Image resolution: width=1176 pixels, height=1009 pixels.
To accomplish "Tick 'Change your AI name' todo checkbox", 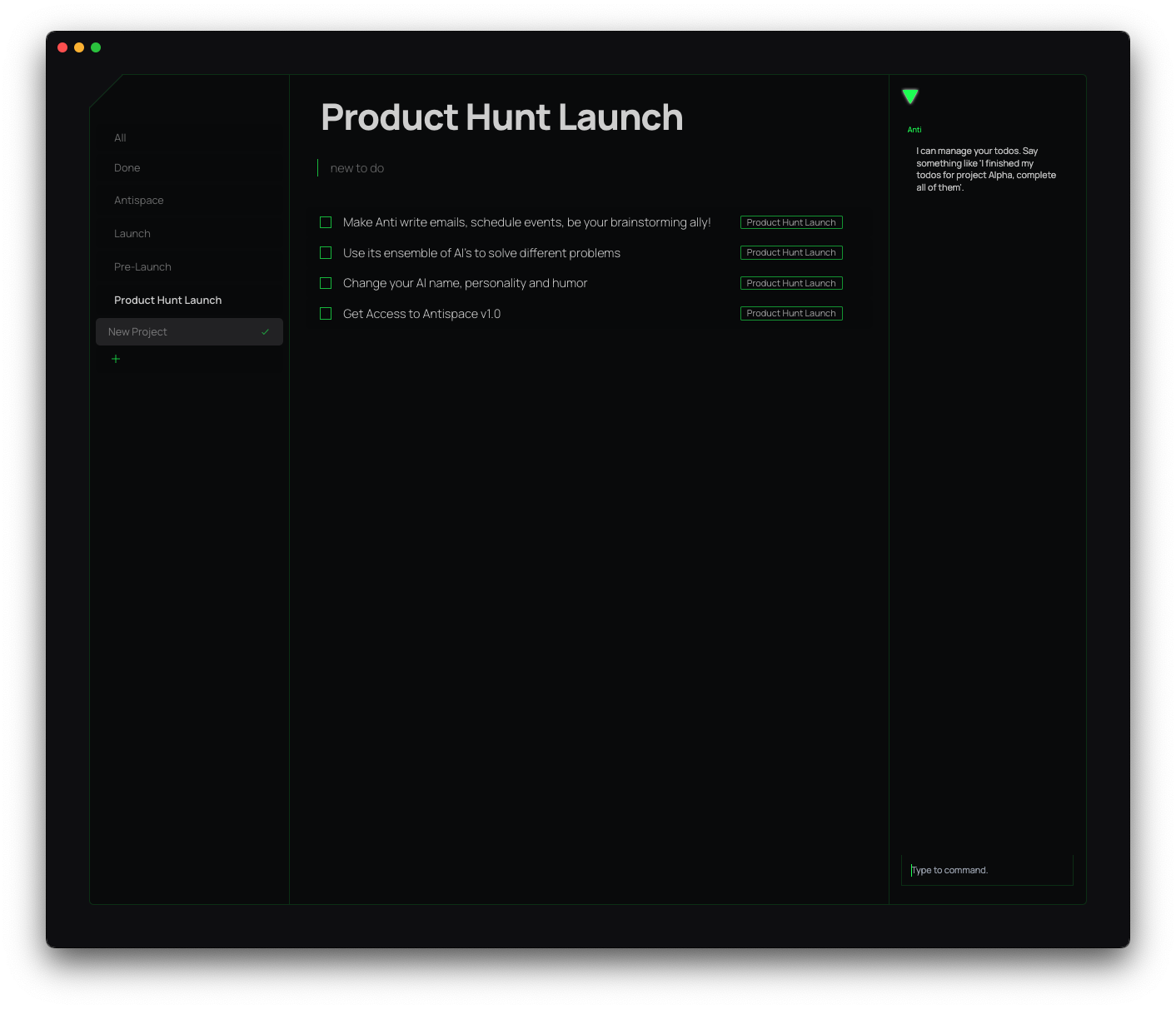I will click(326, 283).
